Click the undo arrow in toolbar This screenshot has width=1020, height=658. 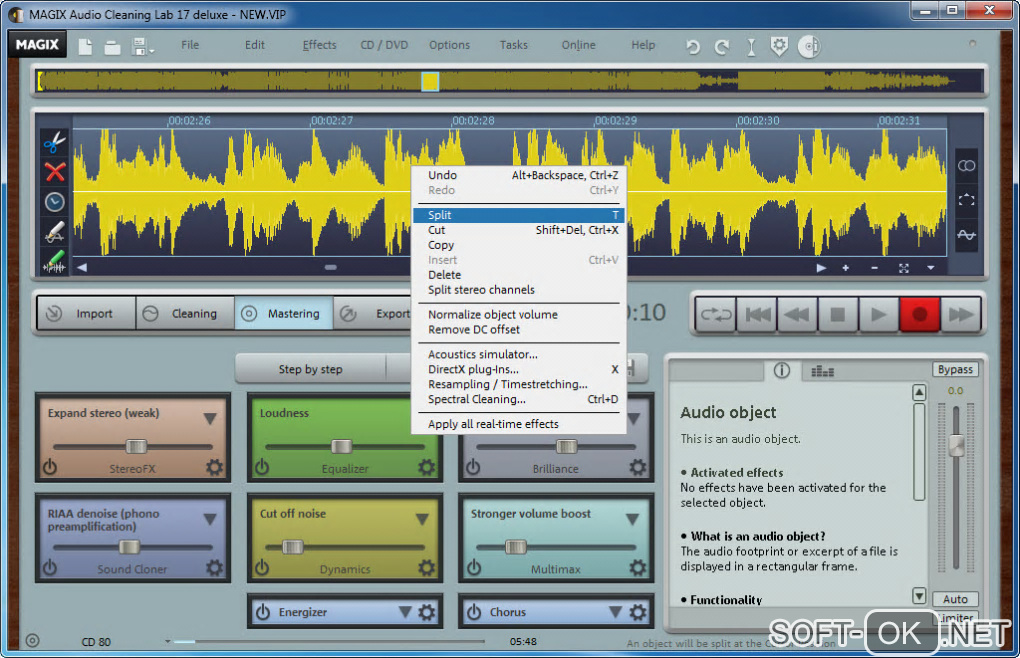coord(693,47)
